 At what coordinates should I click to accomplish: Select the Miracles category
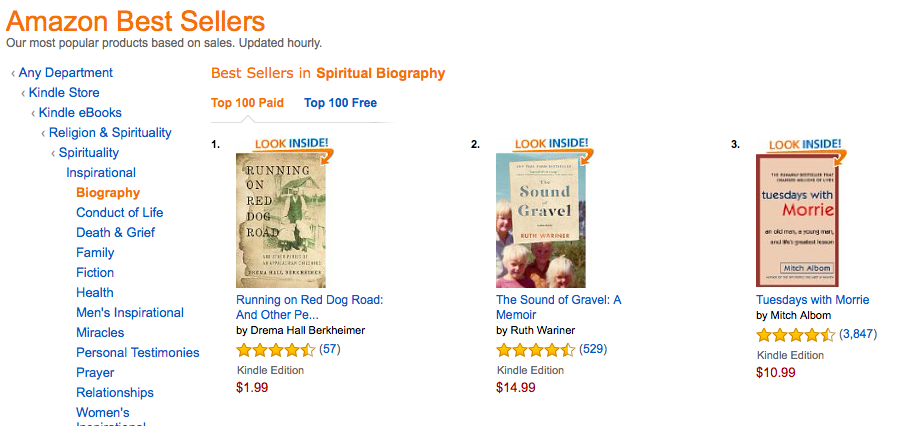(x=100, y=333)
